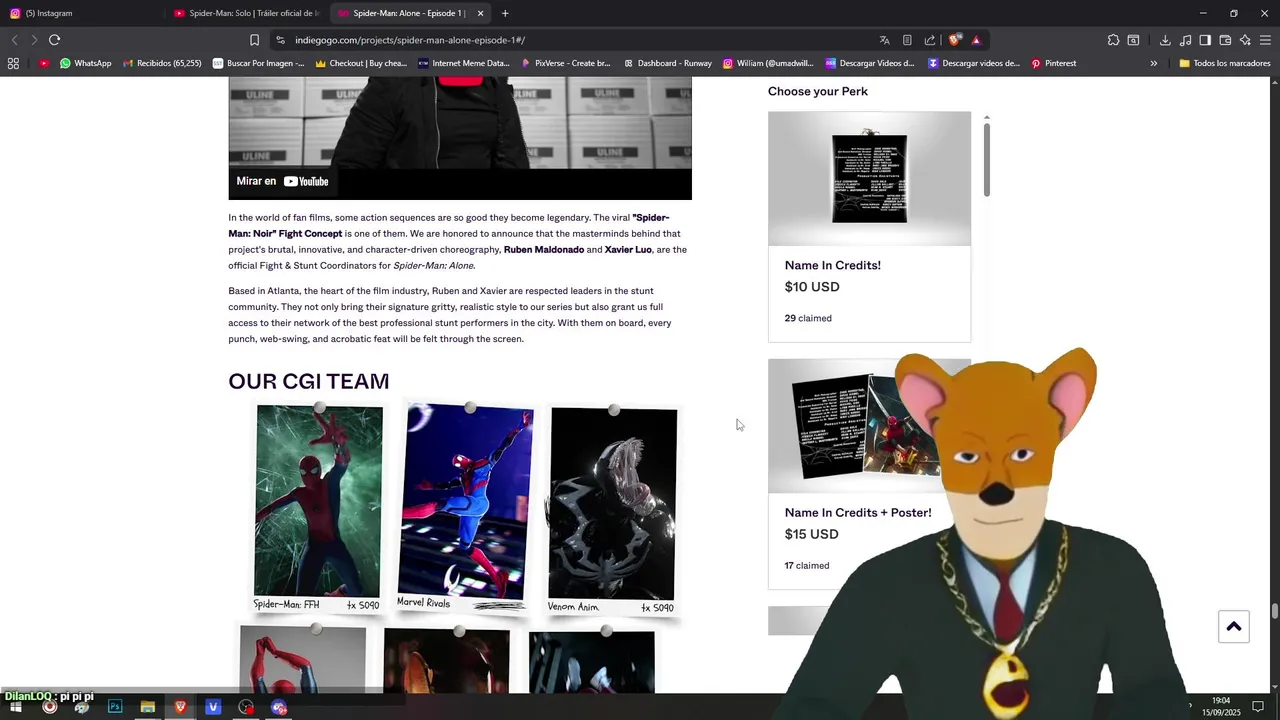The height and width of the screenshot is (720, 1280).
Task: Click the Marvel Rivals polaroid image
Action: pos(465,505)
